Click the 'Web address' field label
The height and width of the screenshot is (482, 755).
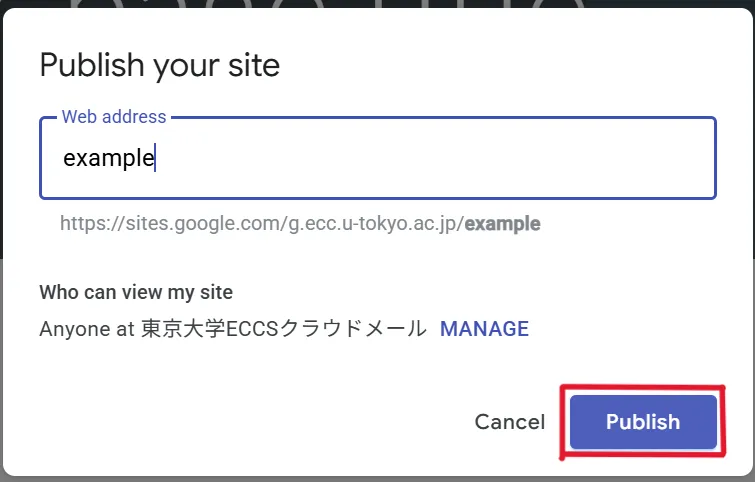coord(114,117)
